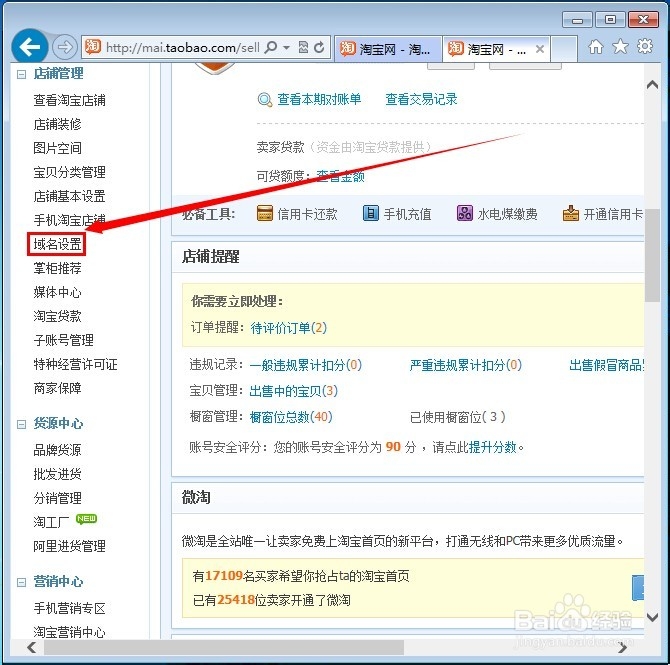Open 图片空间 in sidebar
The image size is (670, 665).
click(57, 148)
